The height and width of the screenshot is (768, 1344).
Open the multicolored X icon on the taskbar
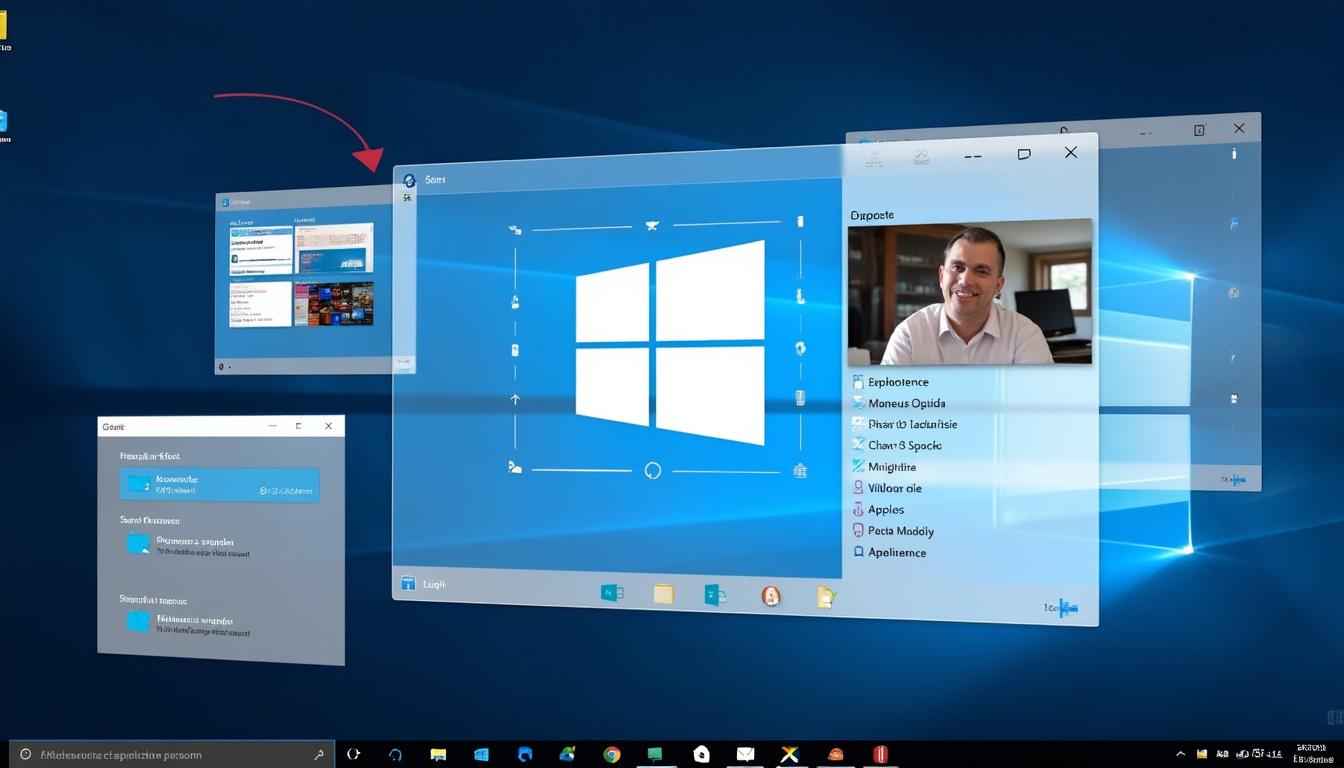tap(789, 755)
